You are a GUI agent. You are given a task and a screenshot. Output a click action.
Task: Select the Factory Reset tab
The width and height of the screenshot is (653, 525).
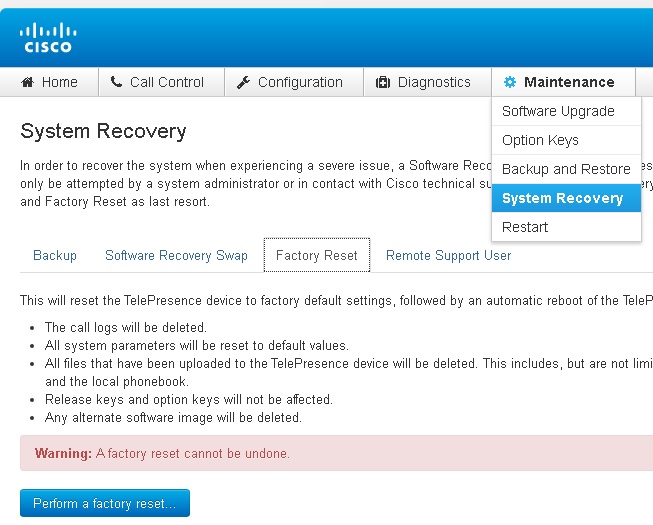[x=317, y=255]
